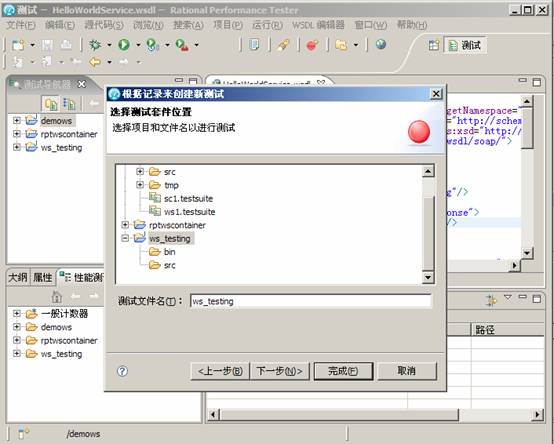Click the 完成(F) button
Viewport: 554px width, 444px height.
(x=343, y=371)
